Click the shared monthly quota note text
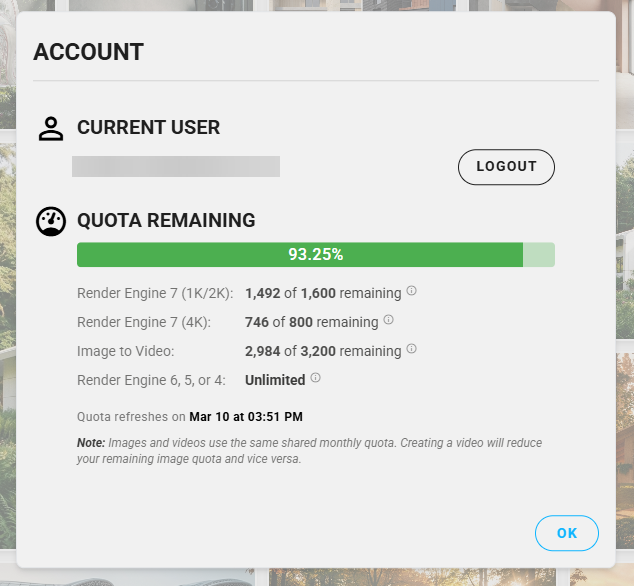This screenshot has height=586, width=634. coord(310,450)
